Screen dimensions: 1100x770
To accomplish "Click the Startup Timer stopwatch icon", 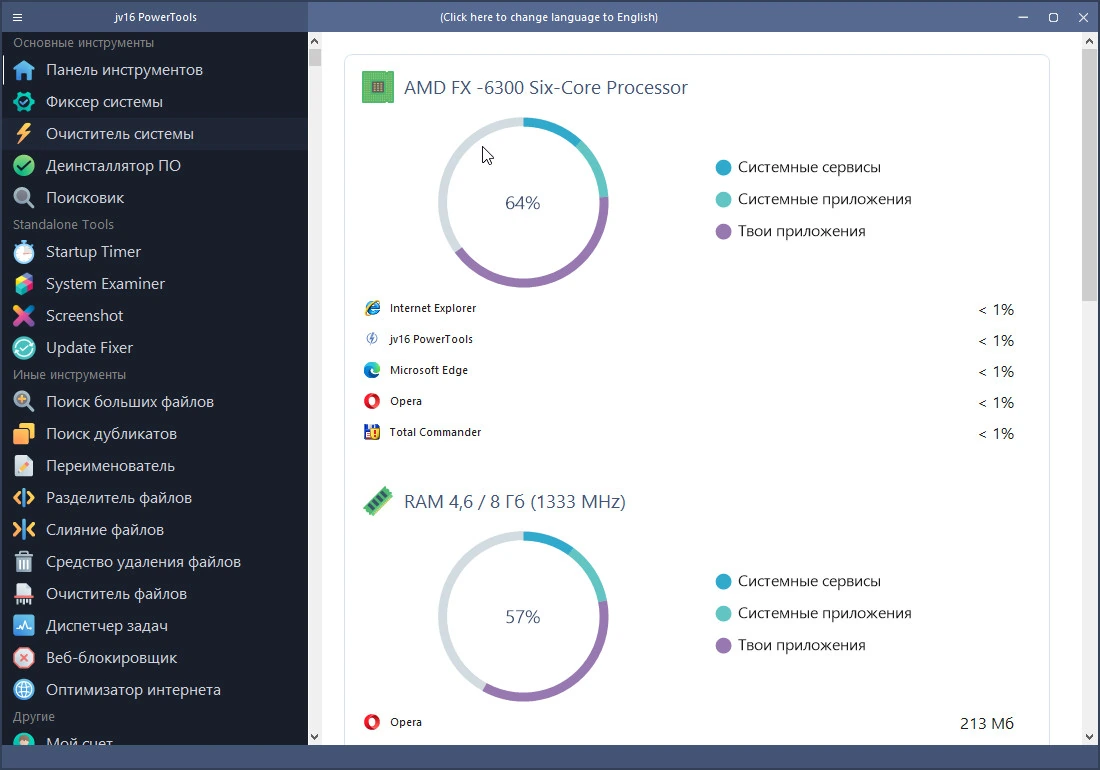I will coord(24,252).
